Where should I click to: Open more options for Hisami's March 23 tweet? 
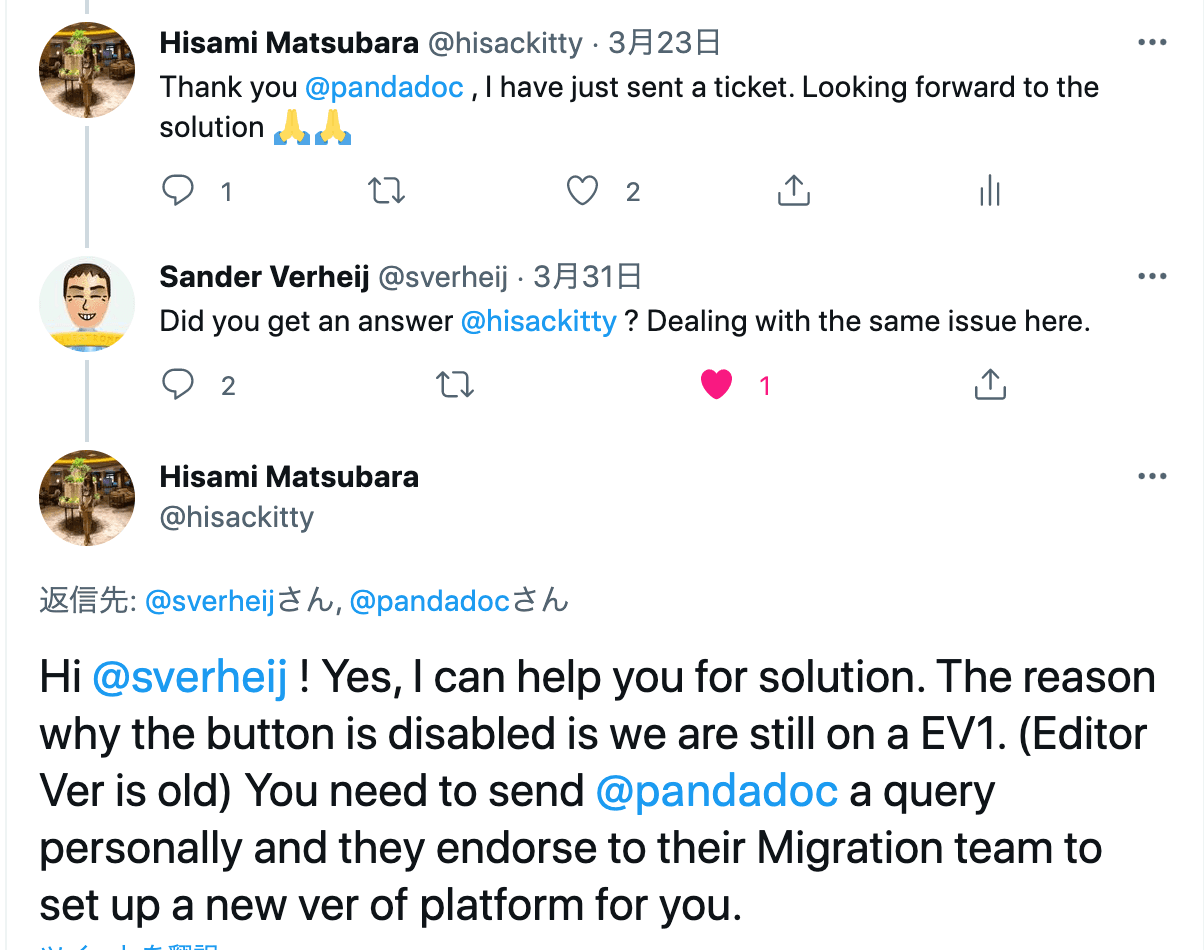click(x=1152, y=43)
